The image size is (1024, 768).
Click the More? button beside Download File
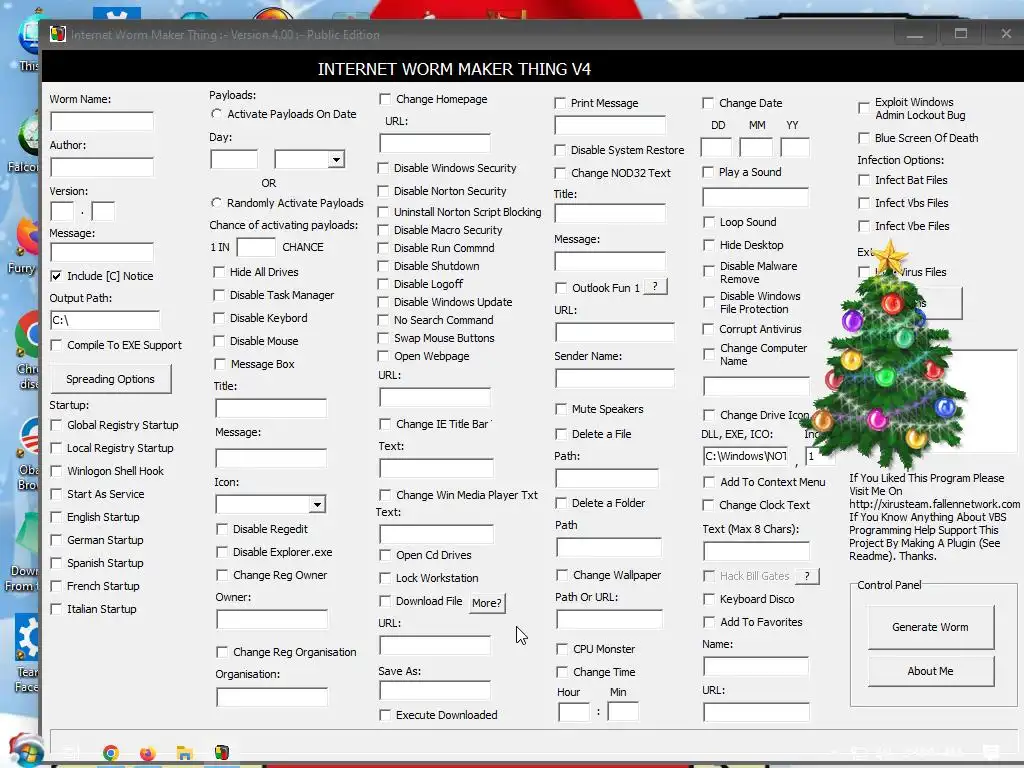487,603
